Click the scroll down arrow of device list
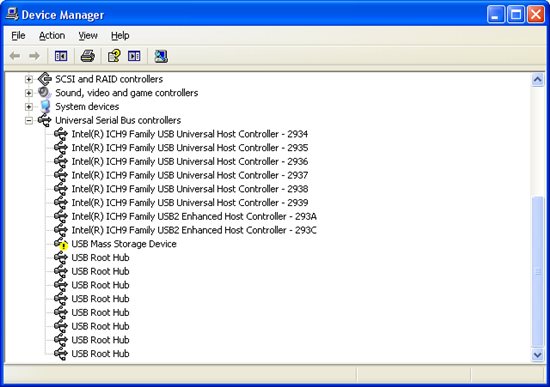The width and height of the screenshot is (550, 387). click(x=538, y=355)
